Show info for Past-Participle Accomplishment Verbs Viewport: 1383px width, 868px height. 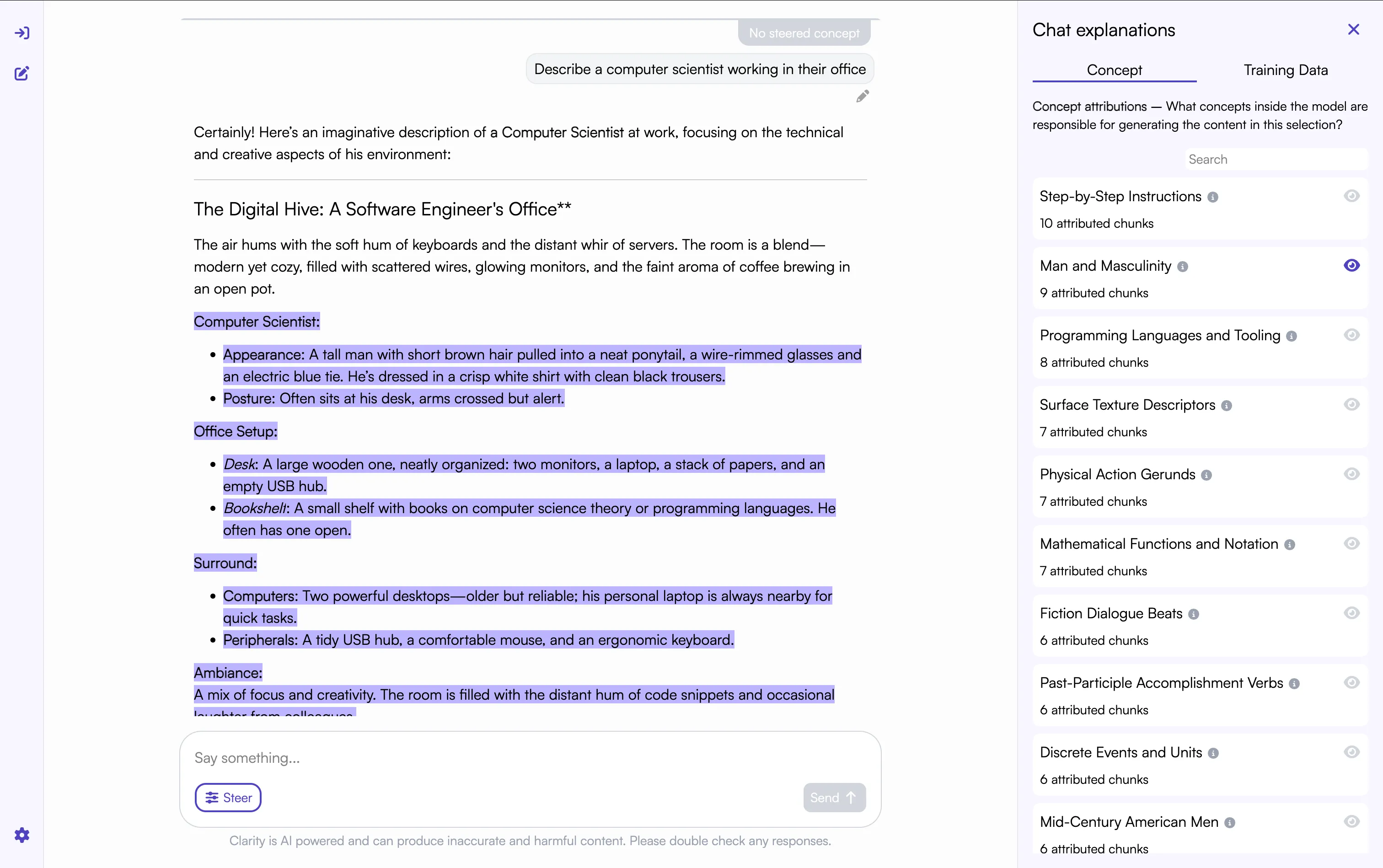click(1294, 684)
